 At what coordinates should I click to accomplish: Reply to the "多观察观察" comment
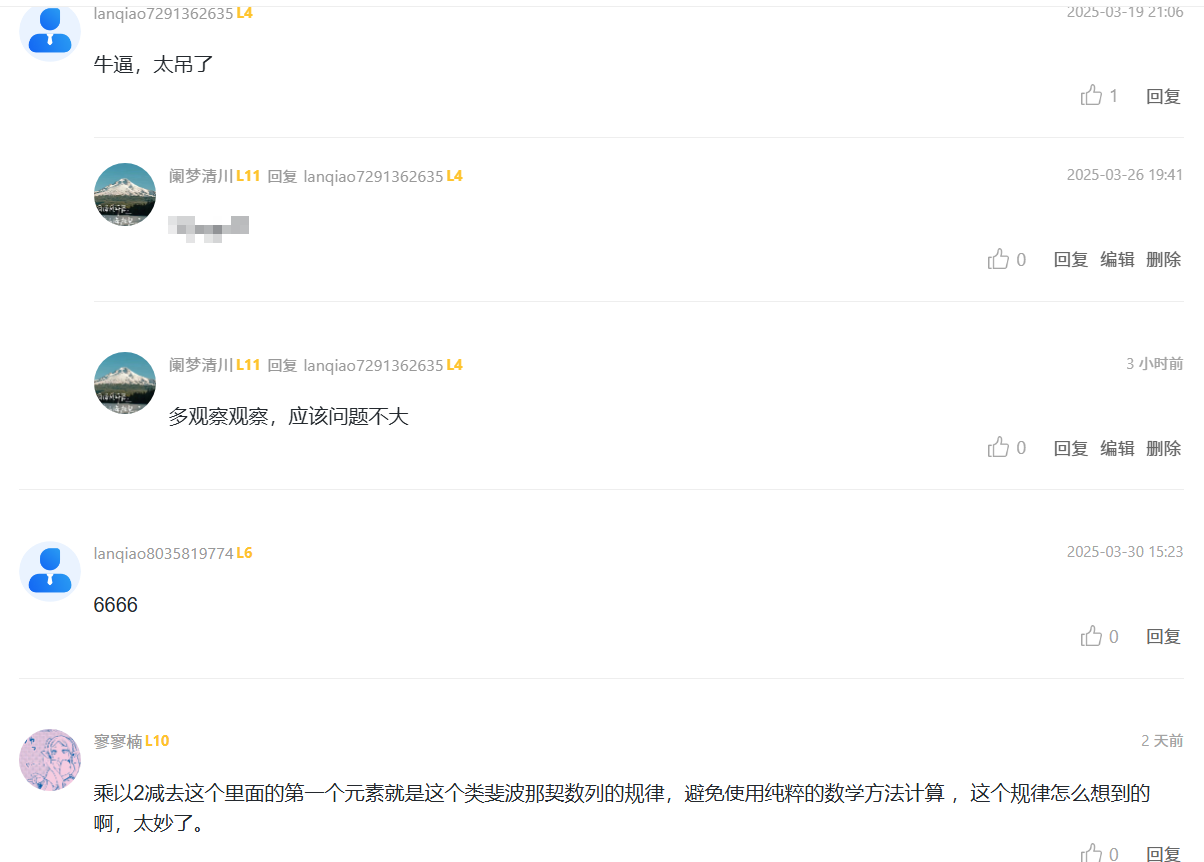click(1070, 448)
